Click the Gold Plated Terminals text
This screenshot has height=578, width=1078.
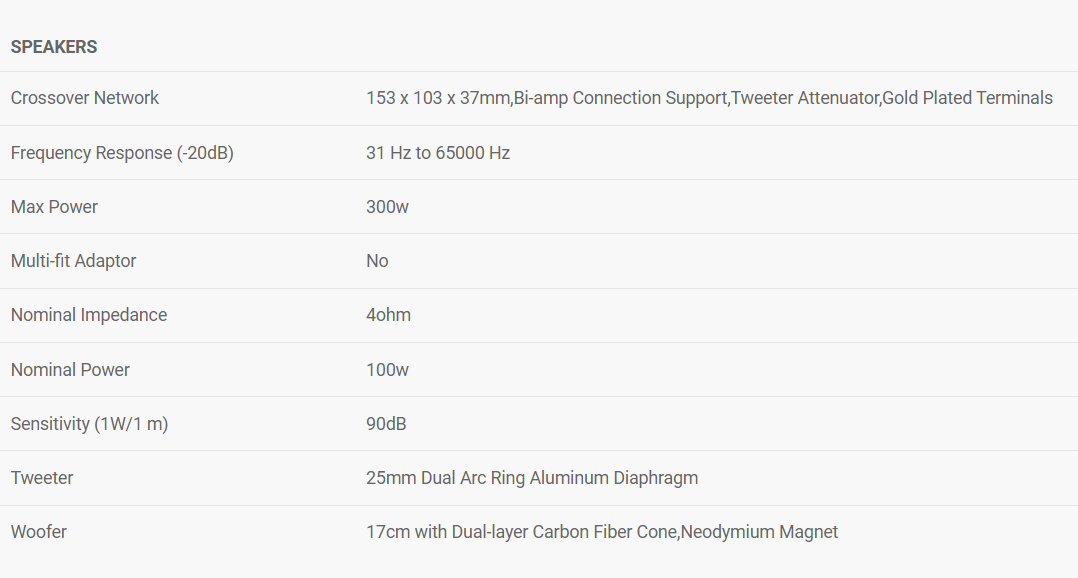(x=967, y=98)
